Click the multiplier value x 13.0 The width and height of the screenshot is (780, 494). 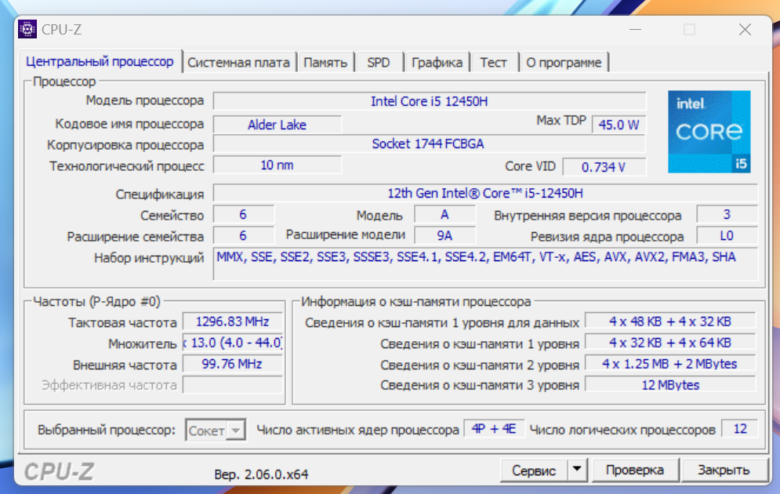pyautogui.click(x=232, y=343)
